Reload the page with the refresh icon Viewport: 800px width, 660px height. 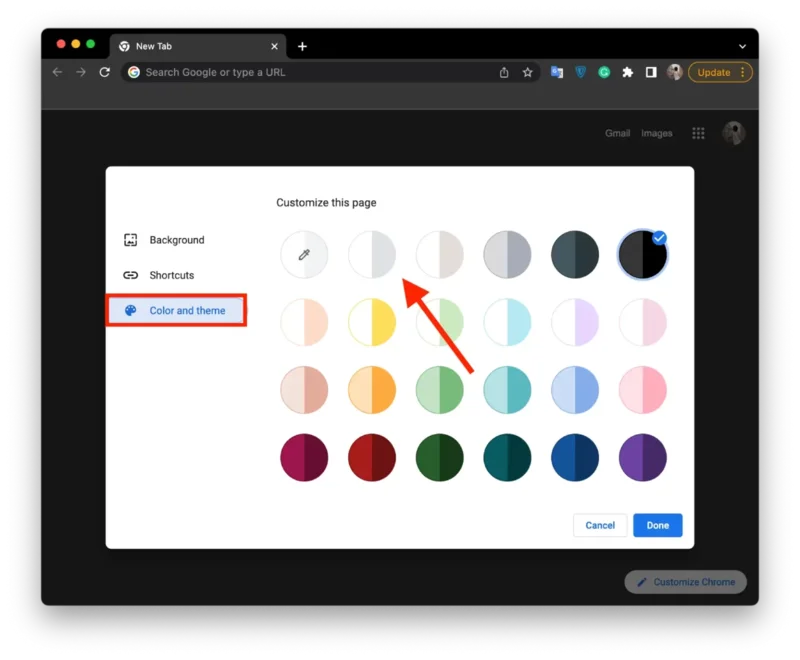point(105,72)
